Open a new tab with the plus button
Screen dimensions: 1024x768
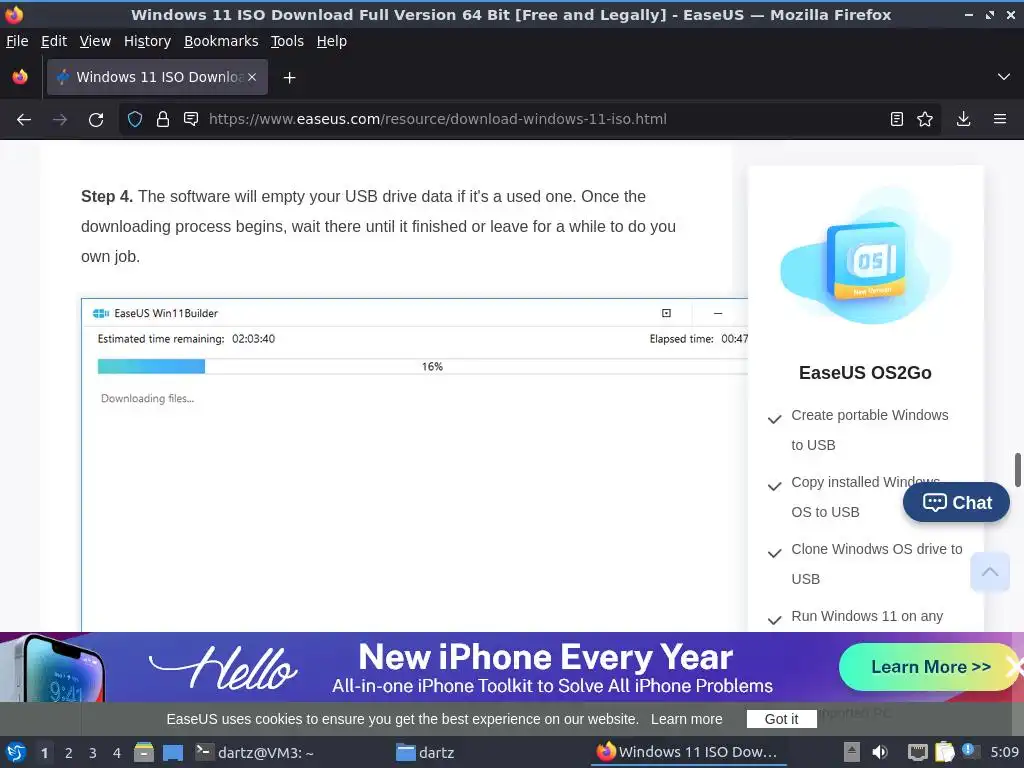(289, 78)
